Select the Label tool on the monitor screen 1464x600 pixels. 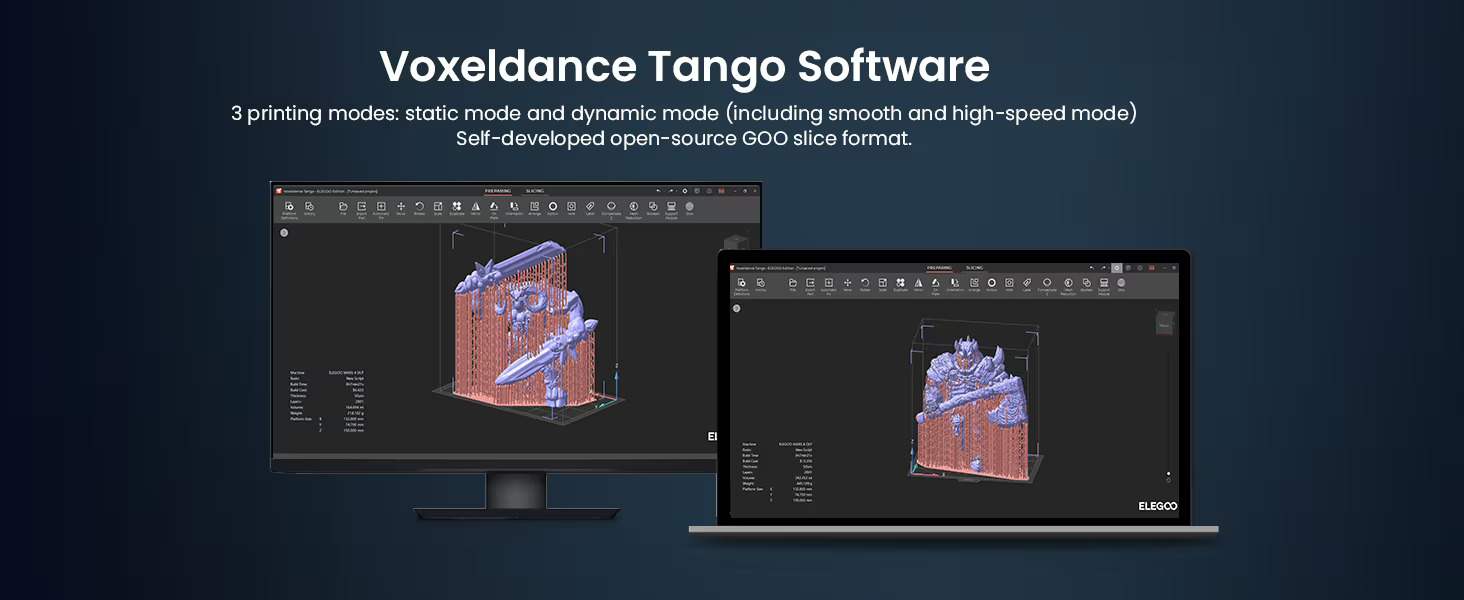pyautogui.click(x=590, y=207)
